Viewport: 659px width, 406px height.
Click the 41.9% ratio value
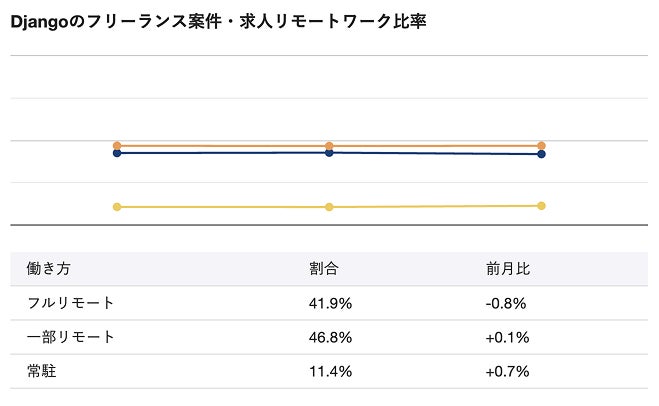point(330,303)
